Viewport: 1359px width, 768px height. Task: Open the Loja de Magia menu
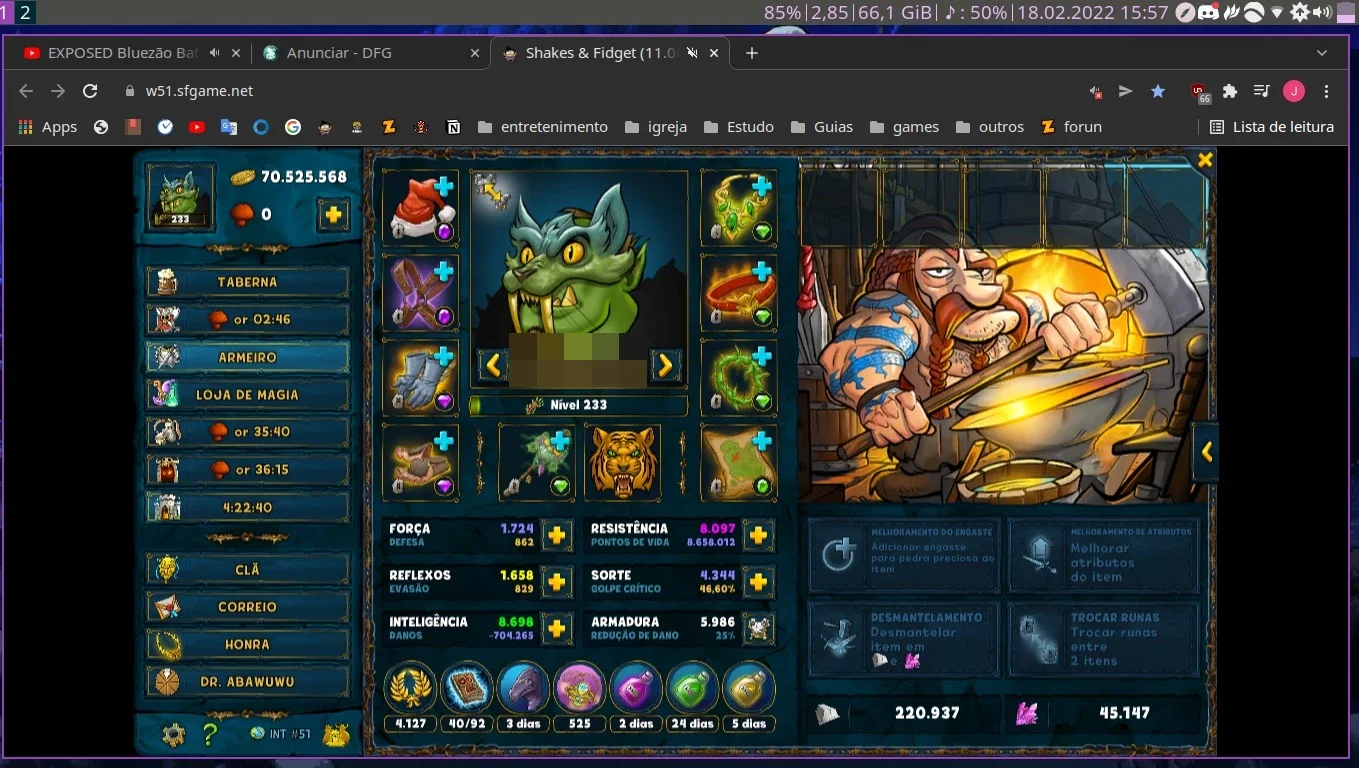[x=248, y=394]
